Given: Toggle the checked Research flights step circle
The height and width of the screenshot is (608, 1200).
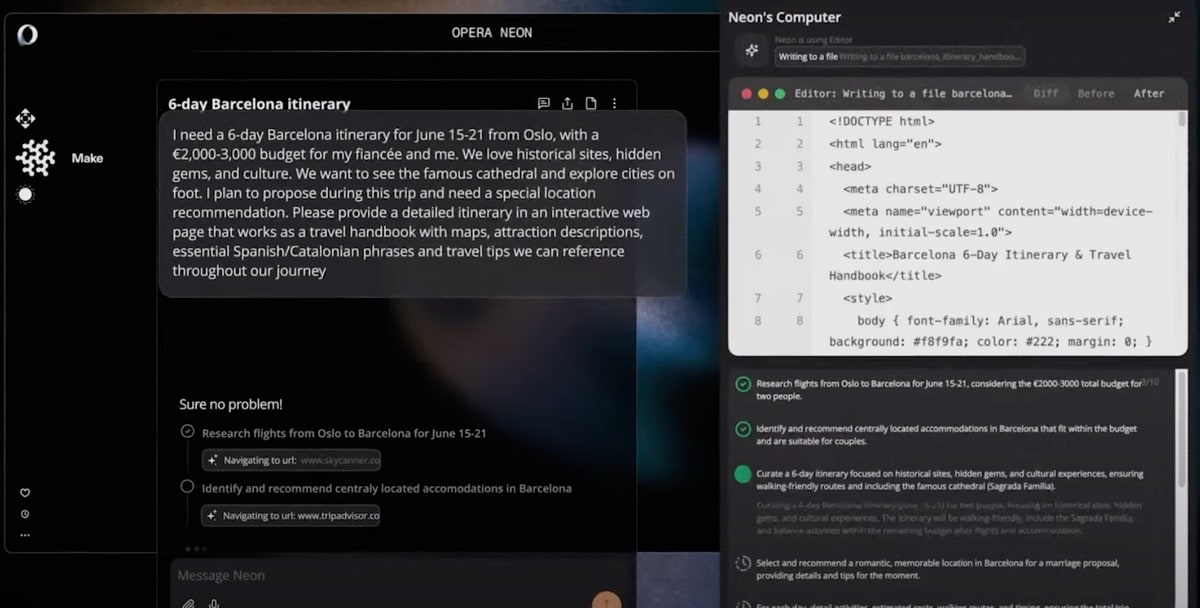Looking at the screenshot, I should tap(187, 432).
